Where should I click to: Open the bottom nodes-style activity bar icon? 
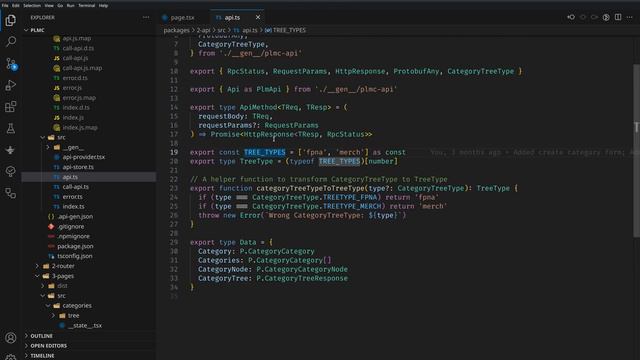tap(11, 193)
